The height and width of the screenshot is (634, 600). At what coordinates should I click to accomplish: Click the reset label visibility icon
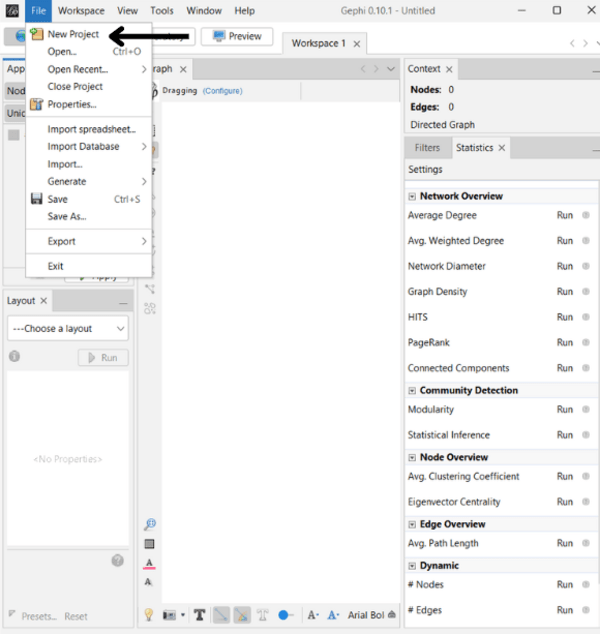[148, 582]
